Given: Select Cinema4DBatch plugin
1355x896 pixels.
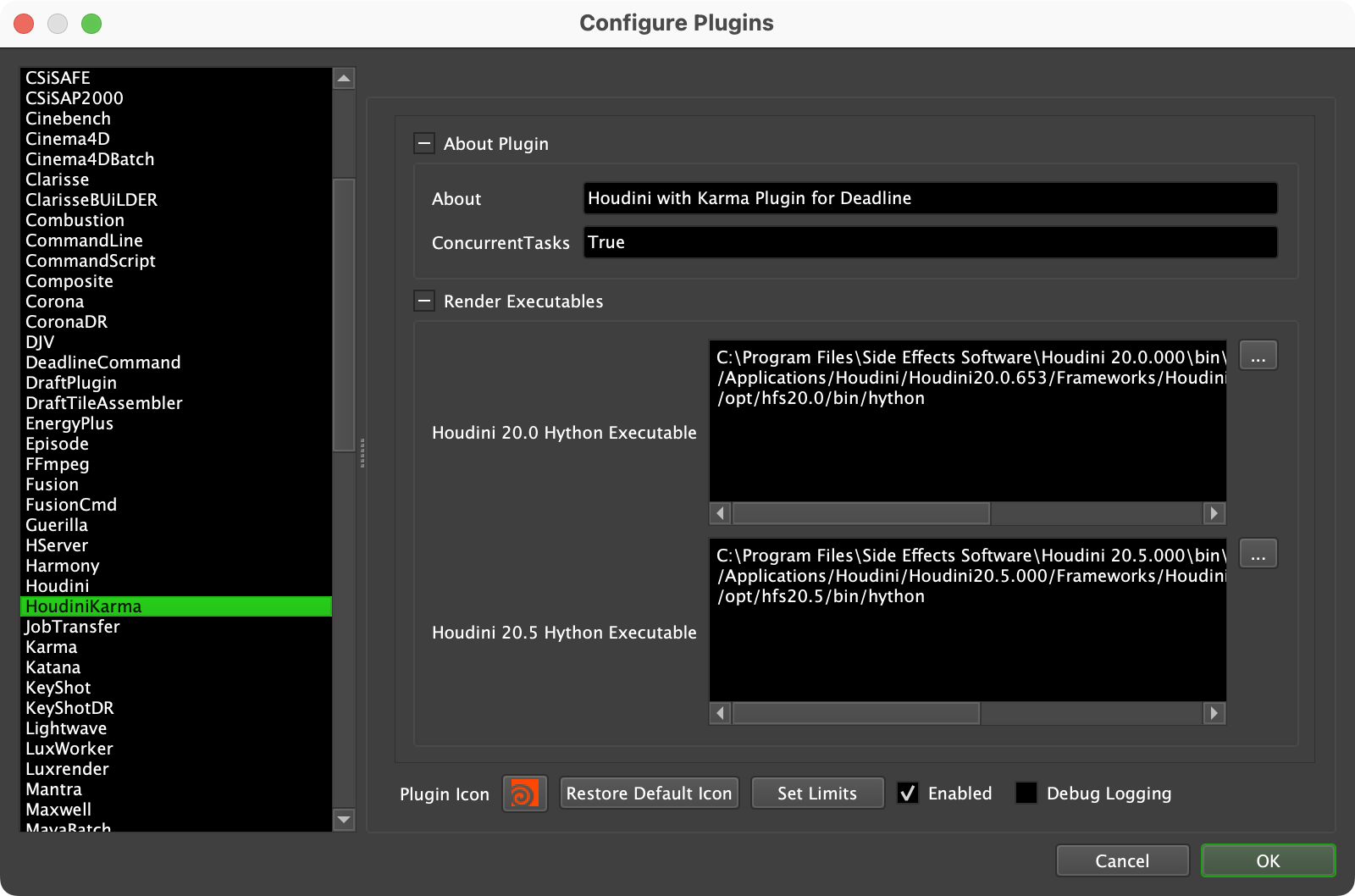Looking at the screenshot, I should coord(176,159).
